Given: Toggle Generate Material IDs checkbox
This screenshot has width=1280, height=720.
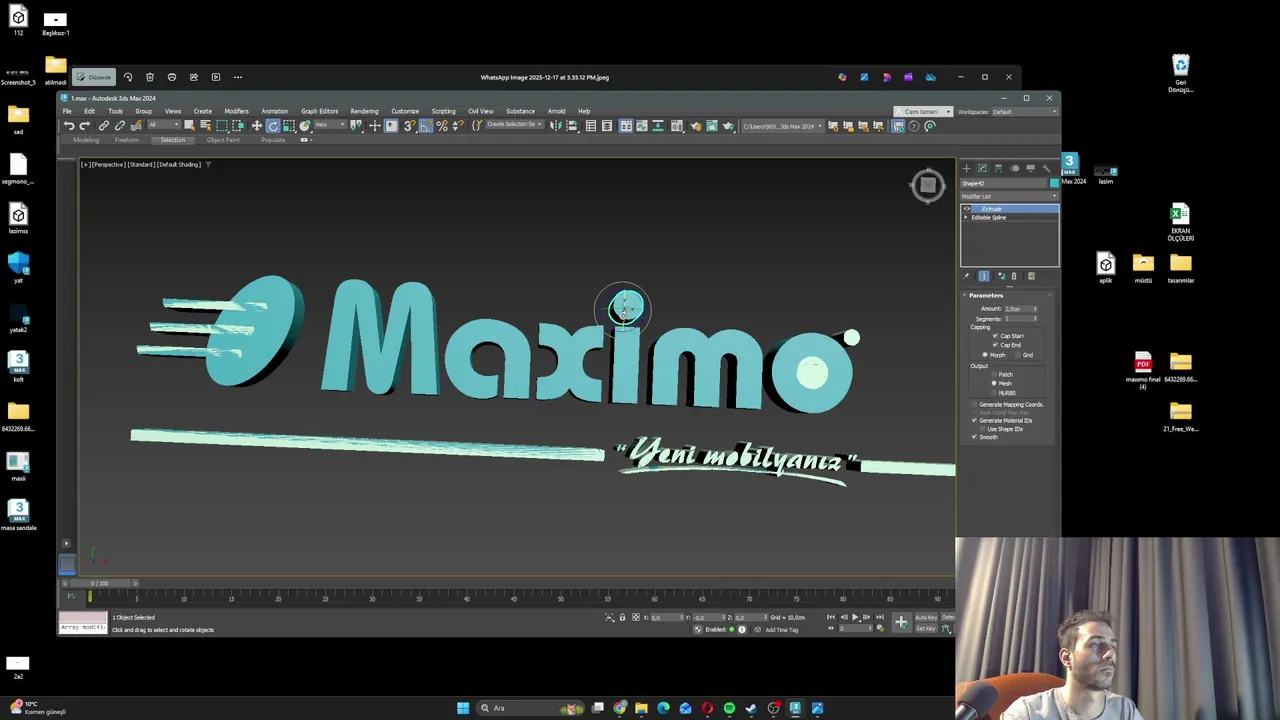Looking at the screenshot, I should (x=974, y=420).
